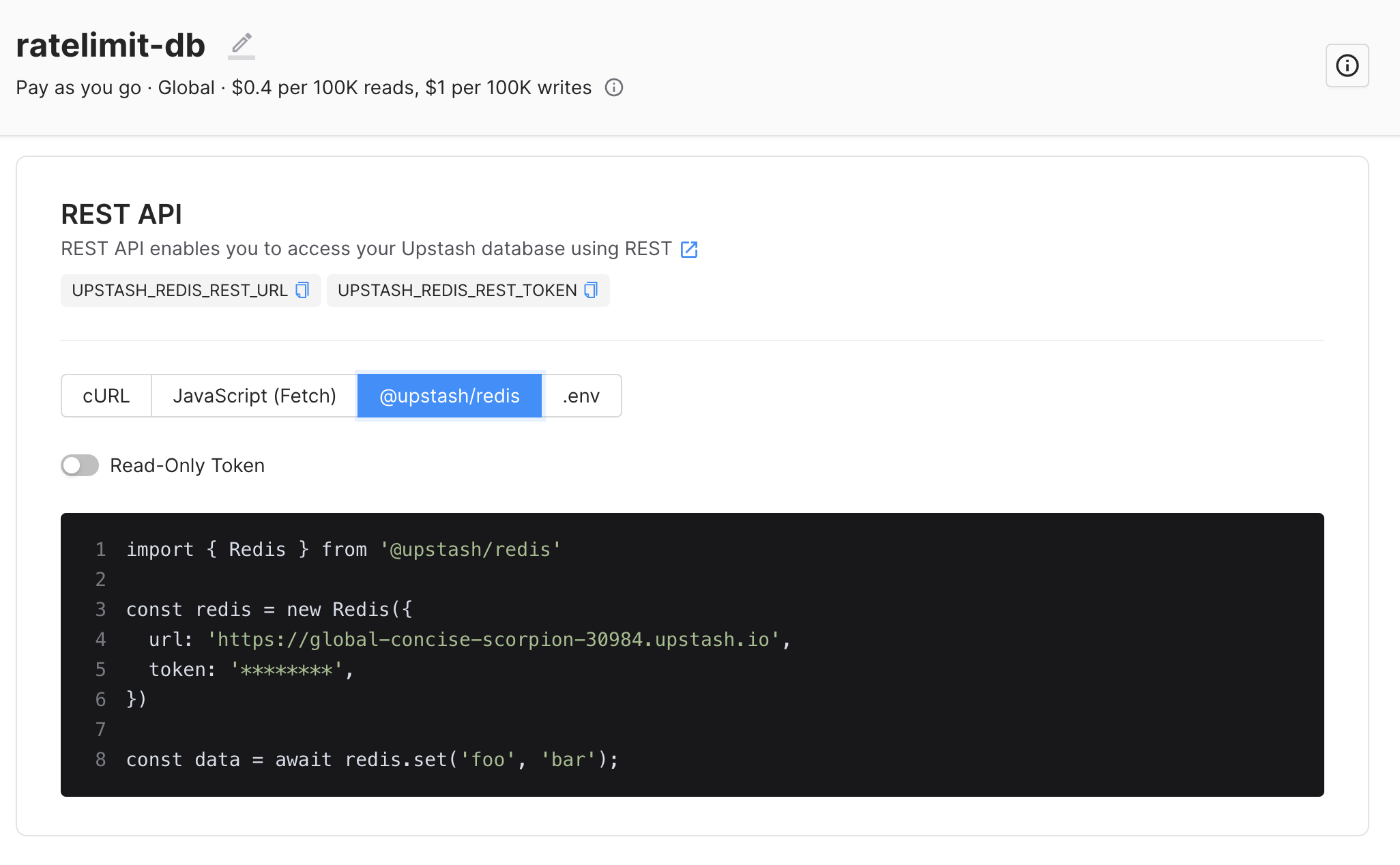The width and height of the screenshot is (1400, 865).
Task: Select the @upstash/redis tab
Action: (449, 396)
